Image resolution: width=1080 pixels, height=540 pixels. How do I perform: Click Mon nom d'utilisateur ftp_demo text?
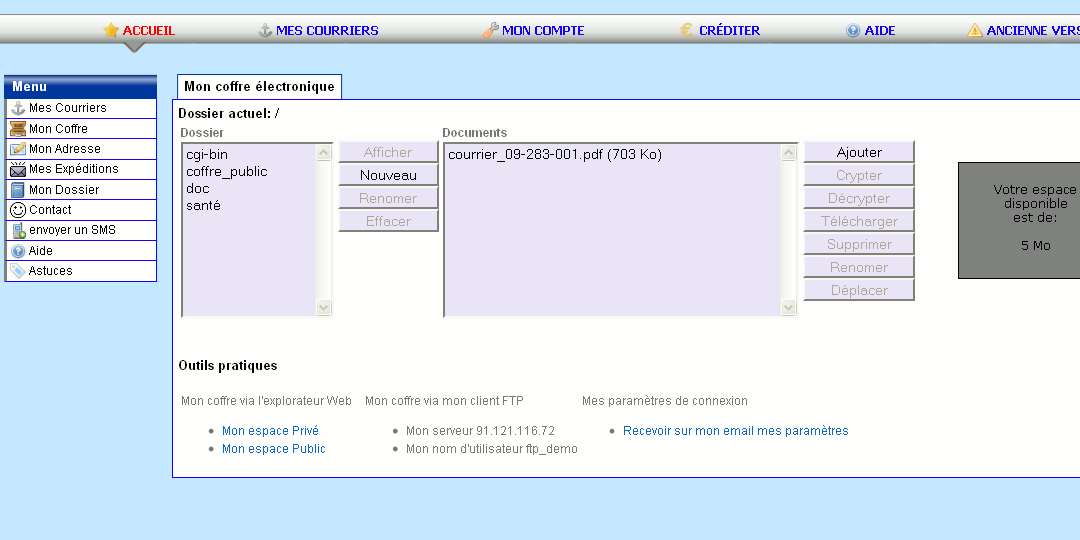pyautogui.click(x=492, y=449)
